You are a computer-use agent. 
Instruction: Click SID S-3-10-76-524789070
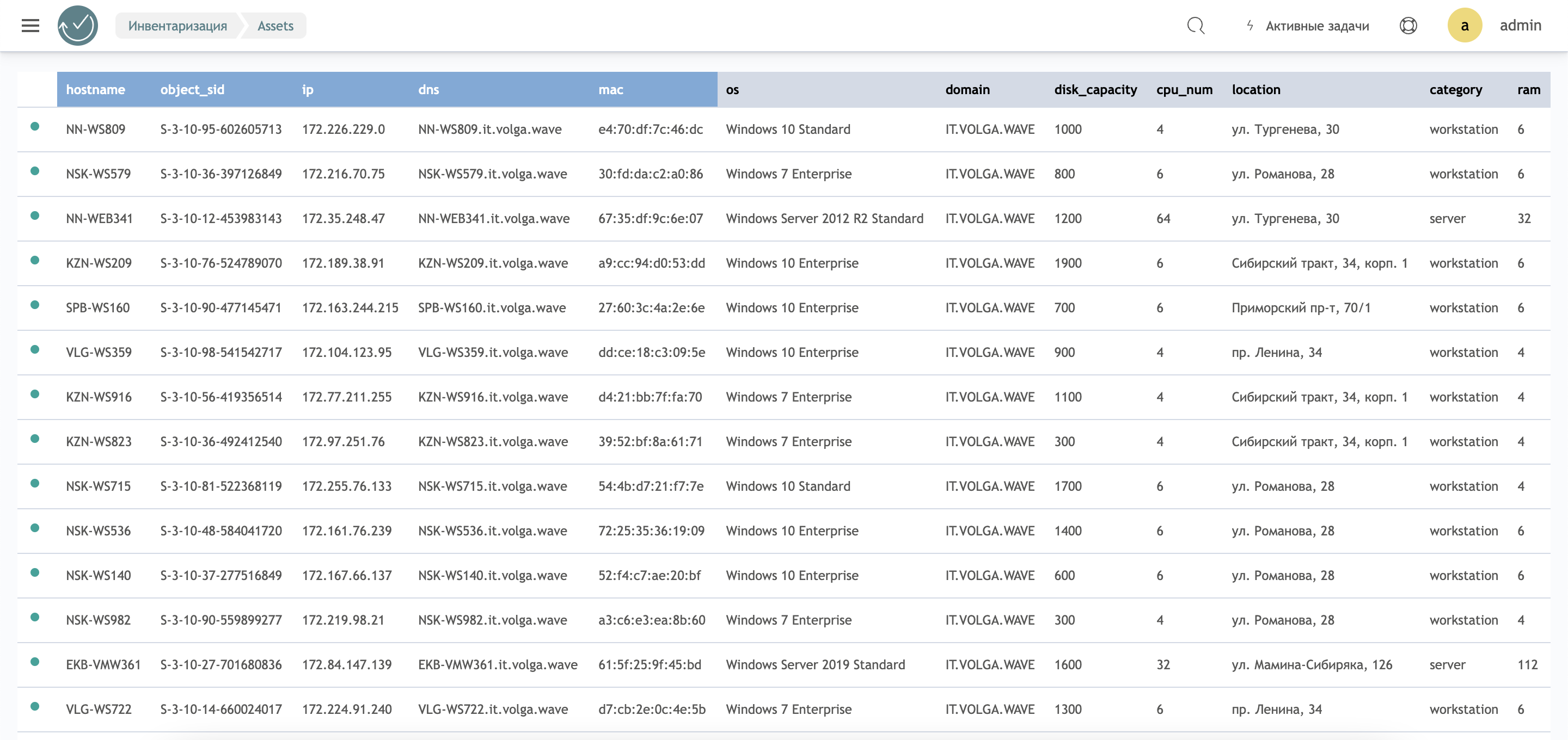tap(221, 263)
